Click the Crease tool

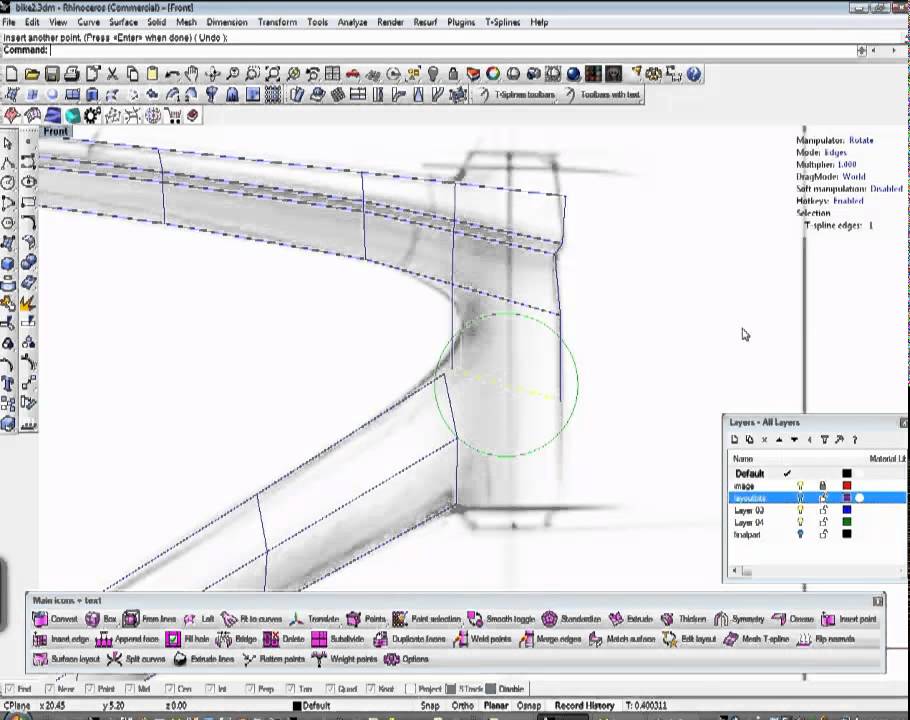tap(793, 619)
